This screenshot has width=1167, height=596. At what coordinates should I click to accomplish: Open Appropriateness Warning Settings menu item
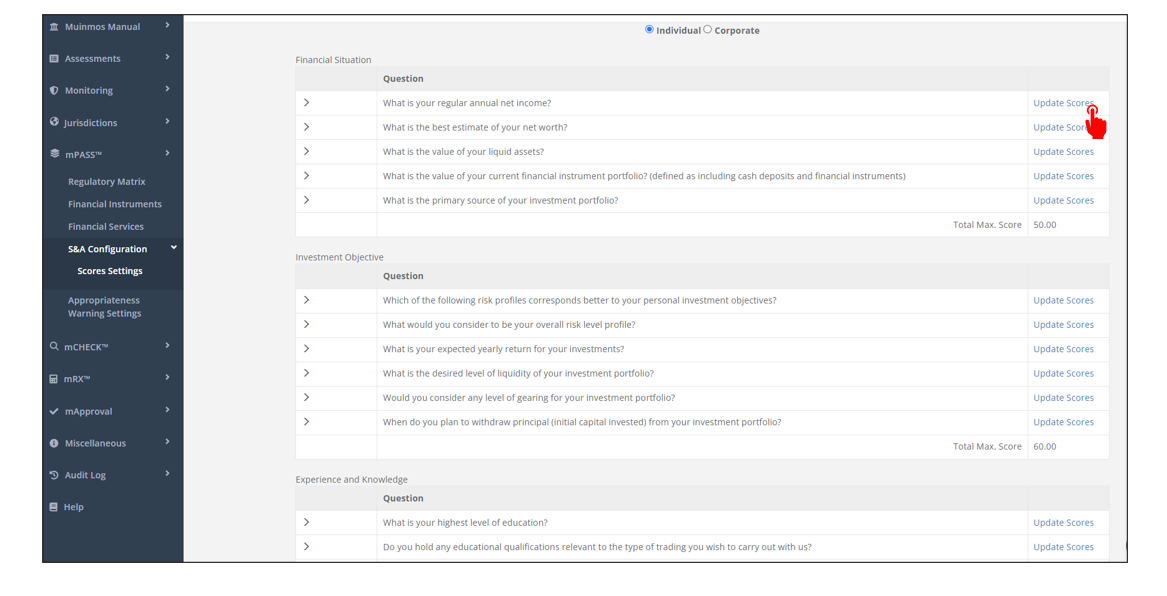tap(104, 307)
